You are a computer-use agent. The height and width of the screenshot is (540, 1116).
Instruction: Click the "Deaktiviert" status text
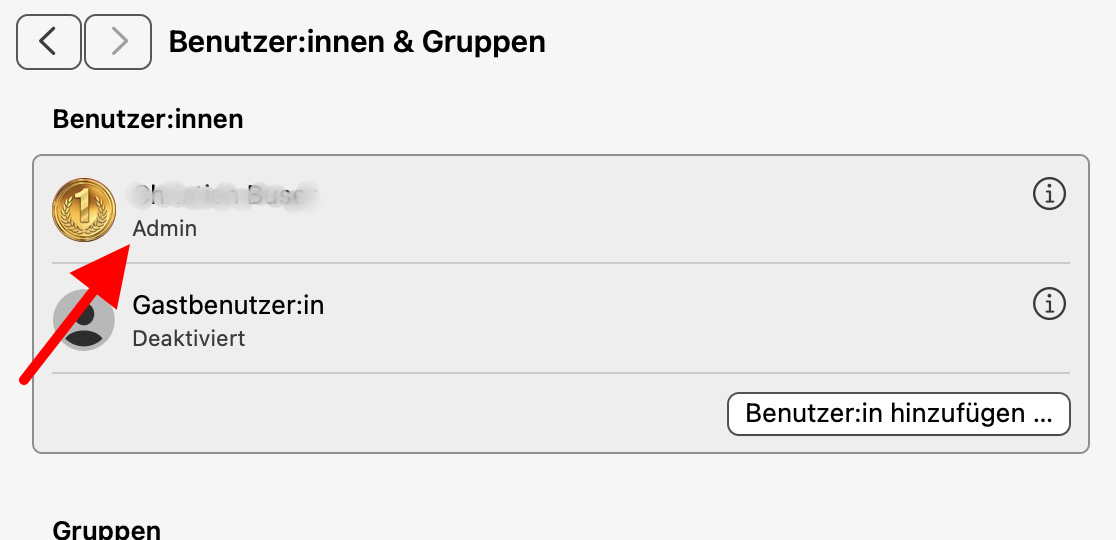189,338
